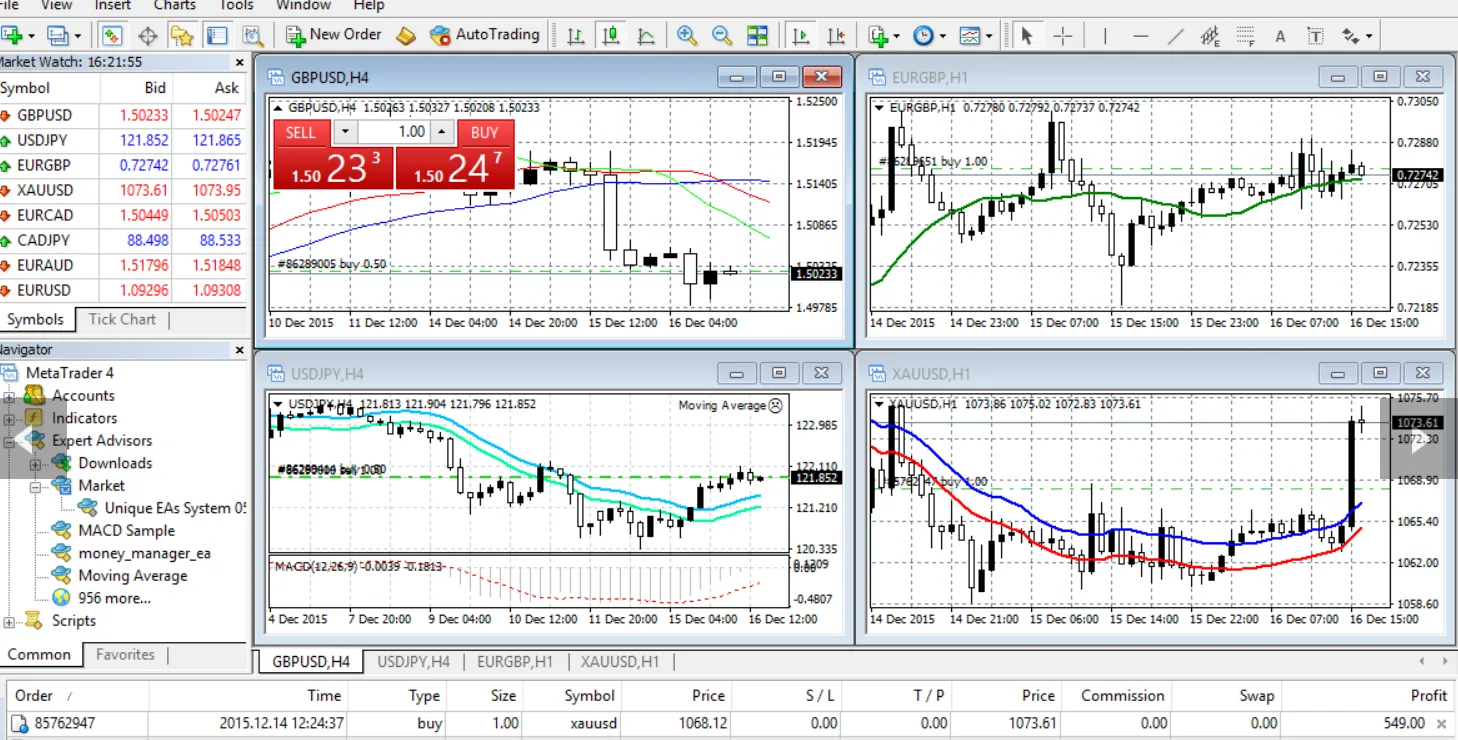Toggle one-click trading triangle on GBPUSD chart

click(x=279, y=107)
